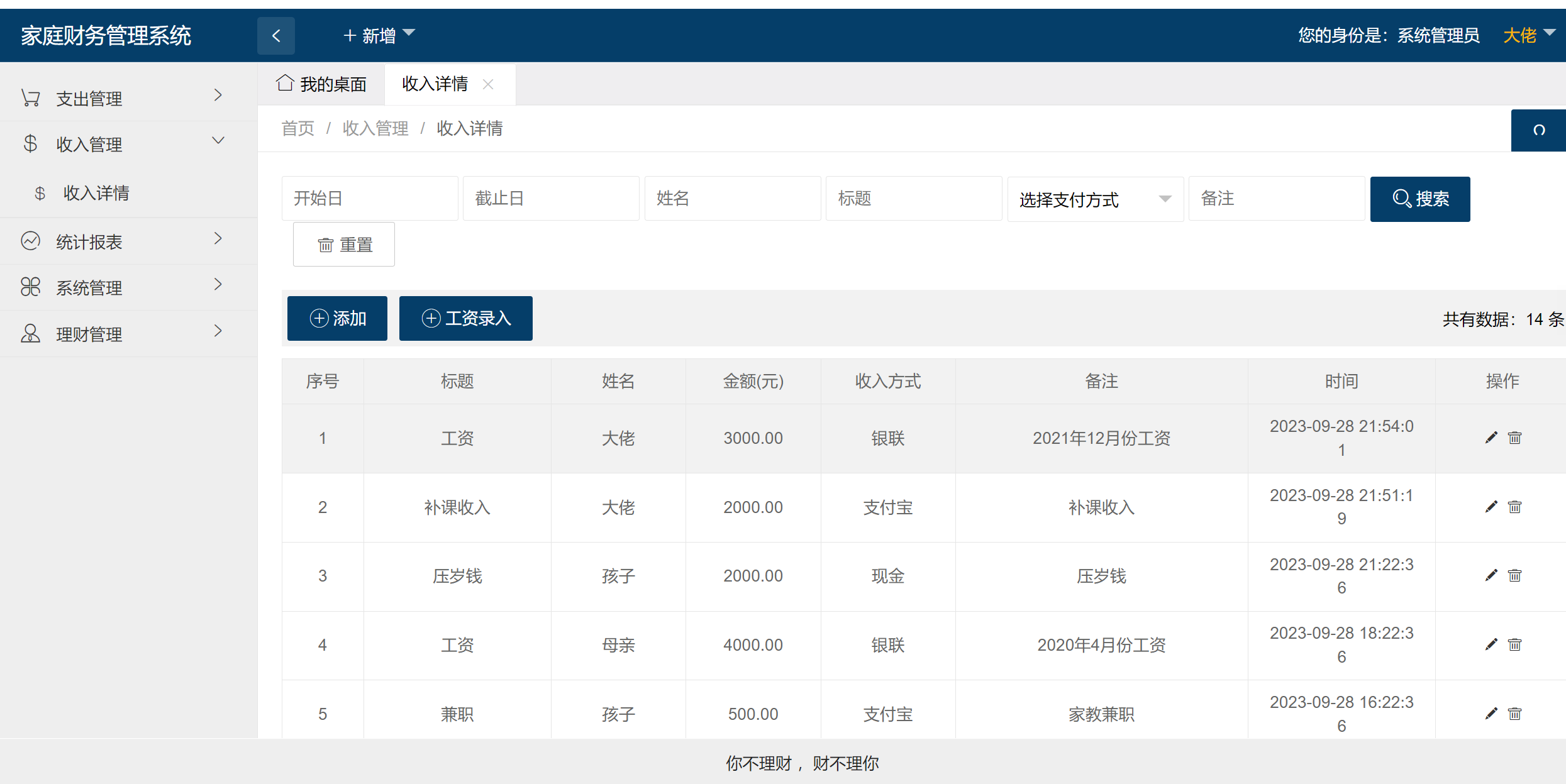Viewport: 1566px width, 784px height.
Task: Click the person icon beside 理财管理
Action: click(30, 333)
